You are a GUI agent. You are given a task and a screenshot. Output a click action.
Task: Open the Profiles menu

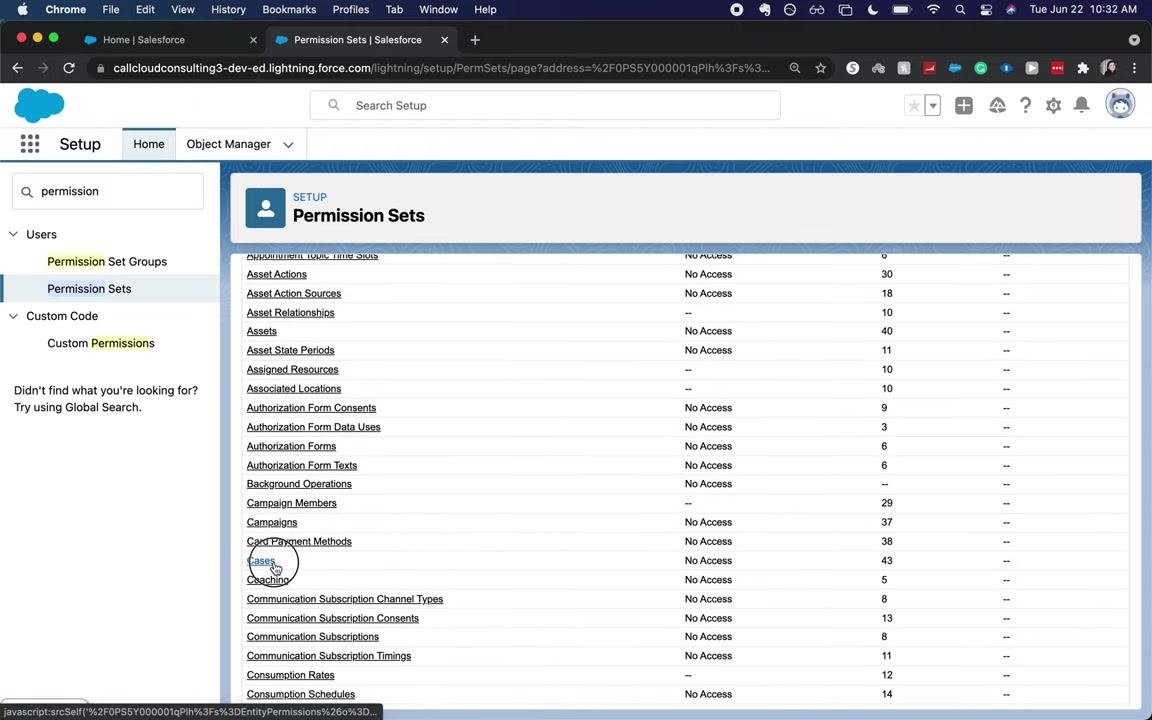pos(350,10)
